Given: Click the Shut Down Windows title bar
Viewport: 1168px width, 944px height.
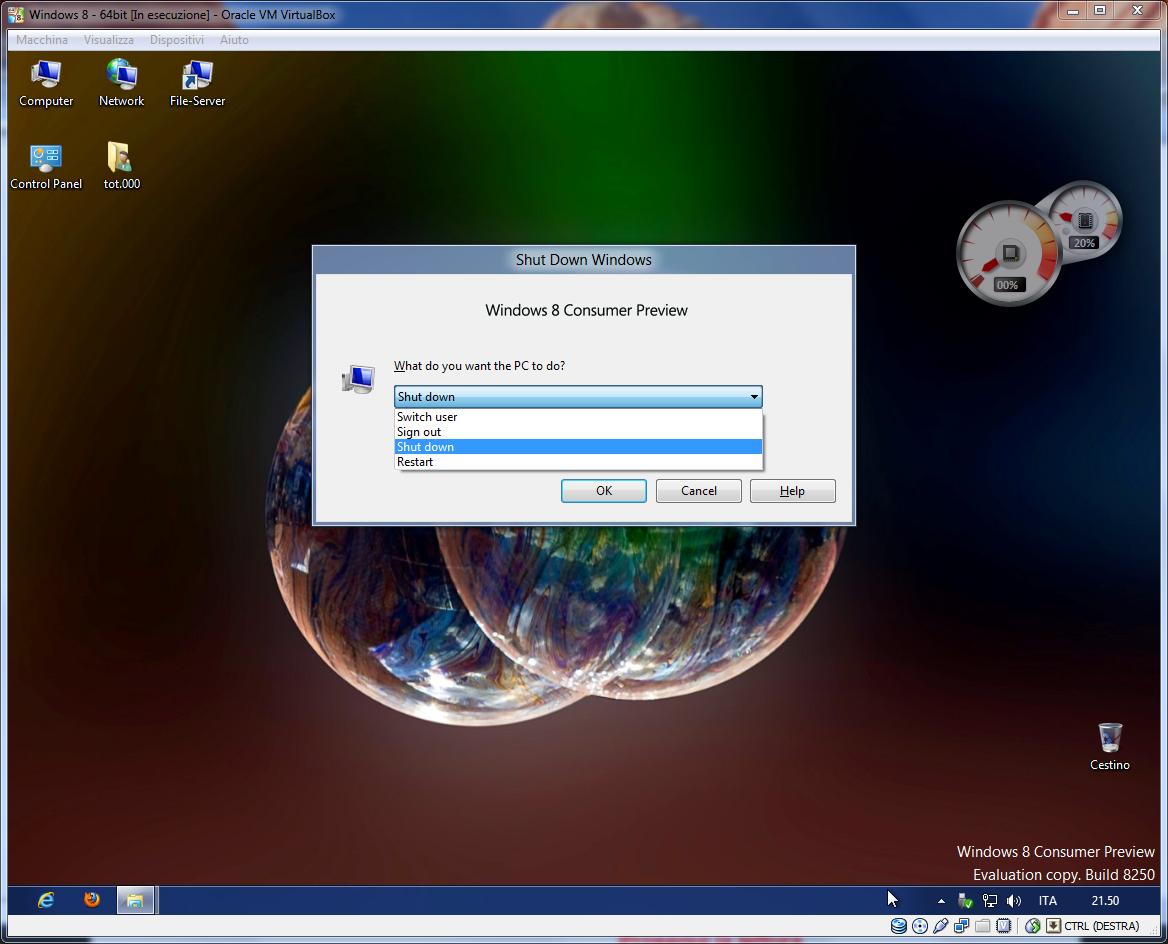Looking at the screenshot, I should (583, 259).
